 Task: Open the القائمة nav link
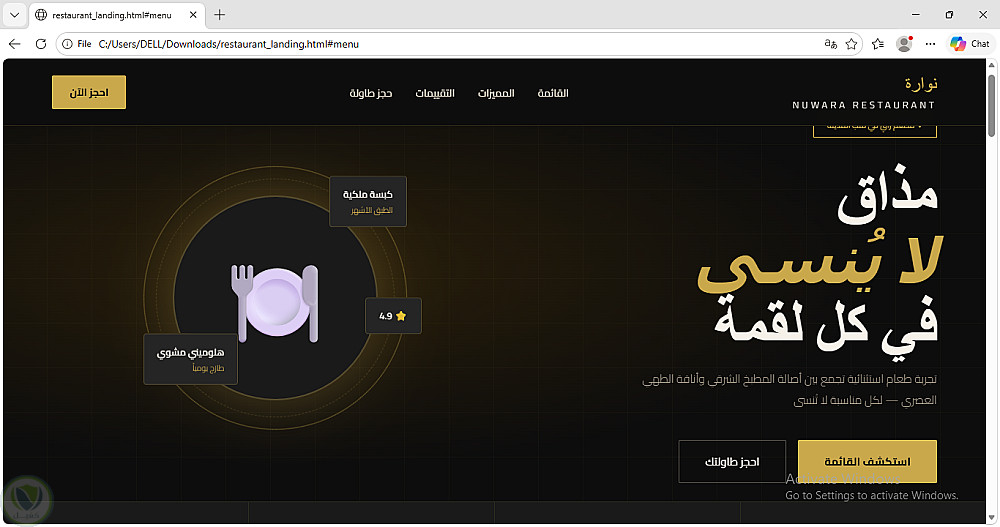553,93
